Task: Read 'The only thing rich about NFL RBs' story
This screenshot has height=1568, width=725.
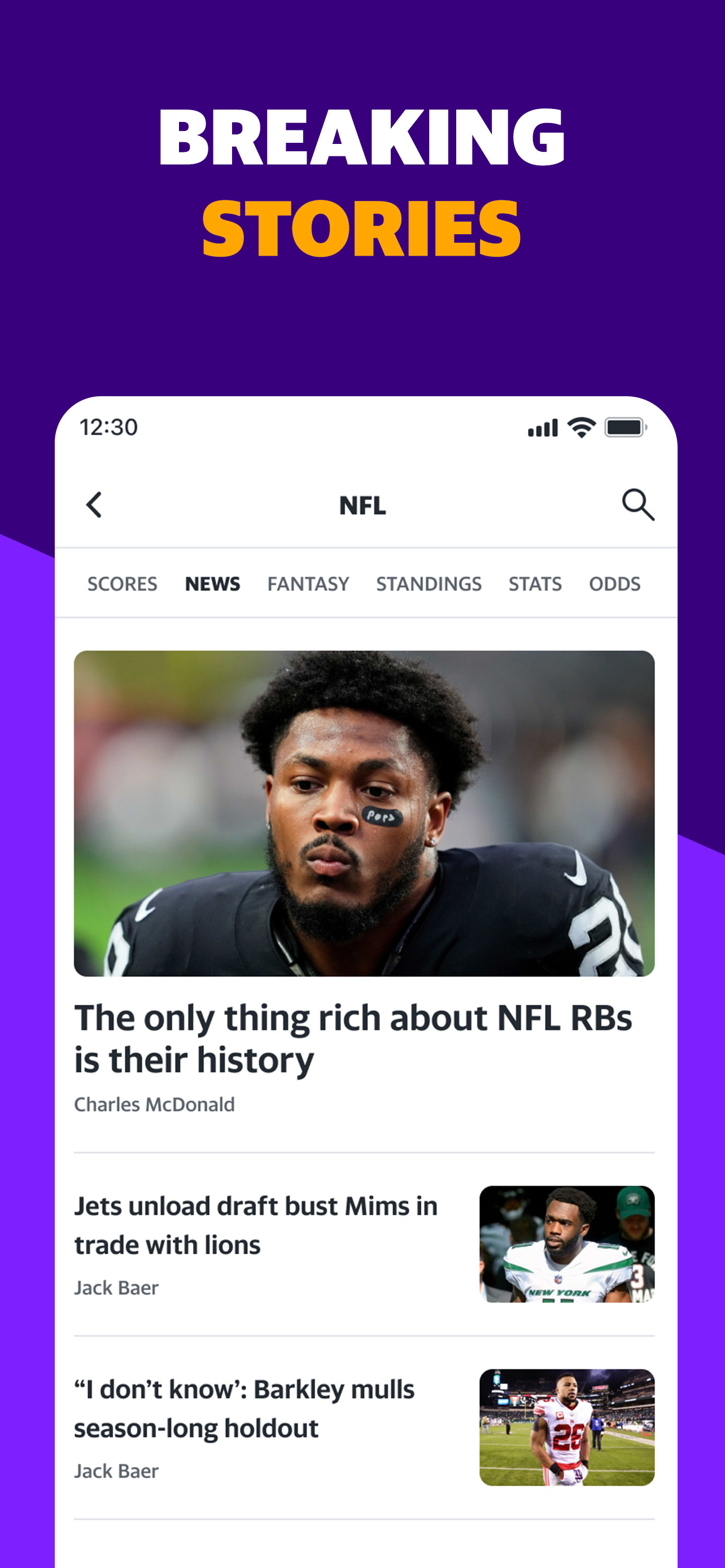Action: click(x=353, y=1039)
